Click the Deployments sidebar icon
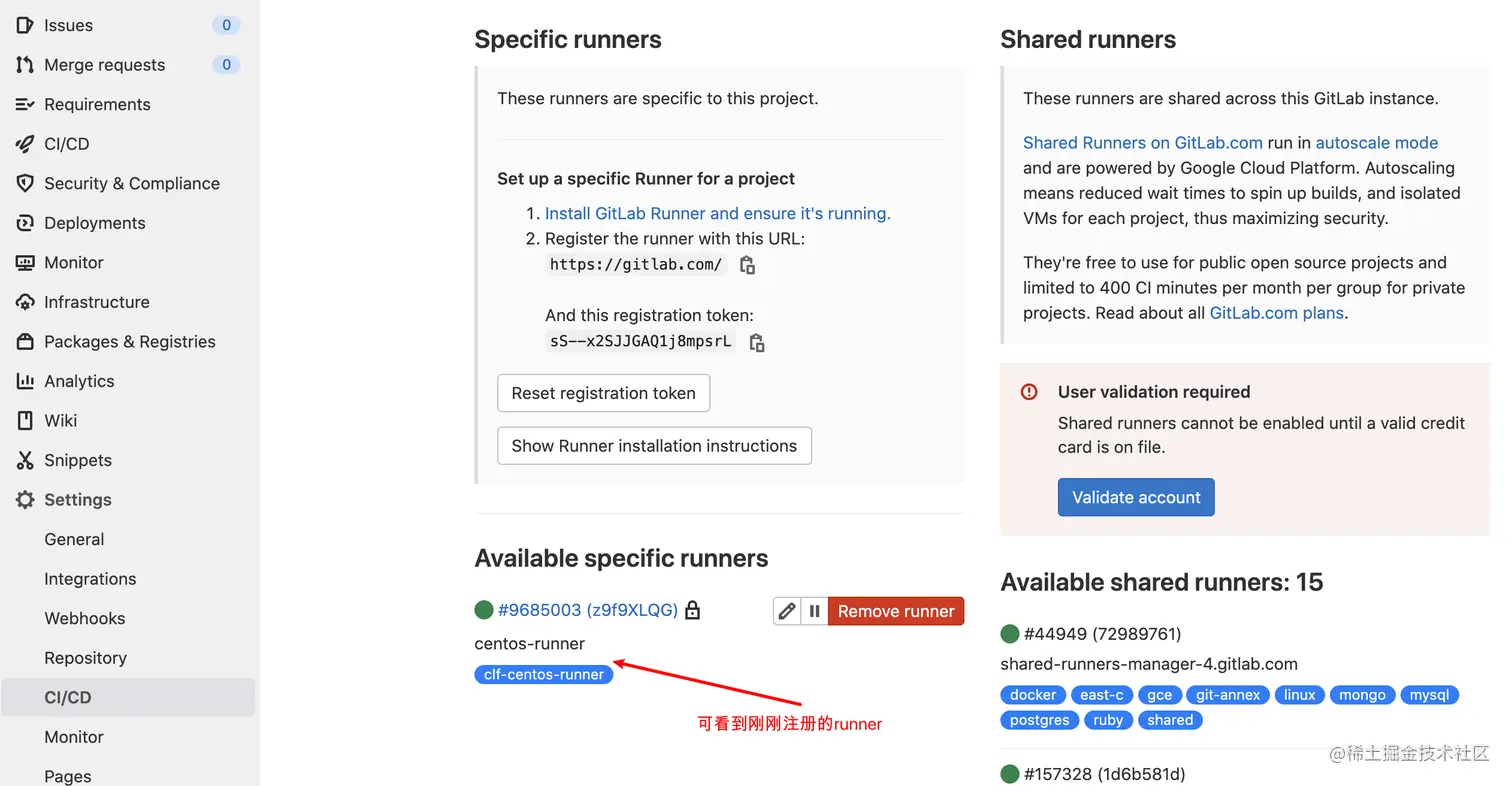 [25, 223]
